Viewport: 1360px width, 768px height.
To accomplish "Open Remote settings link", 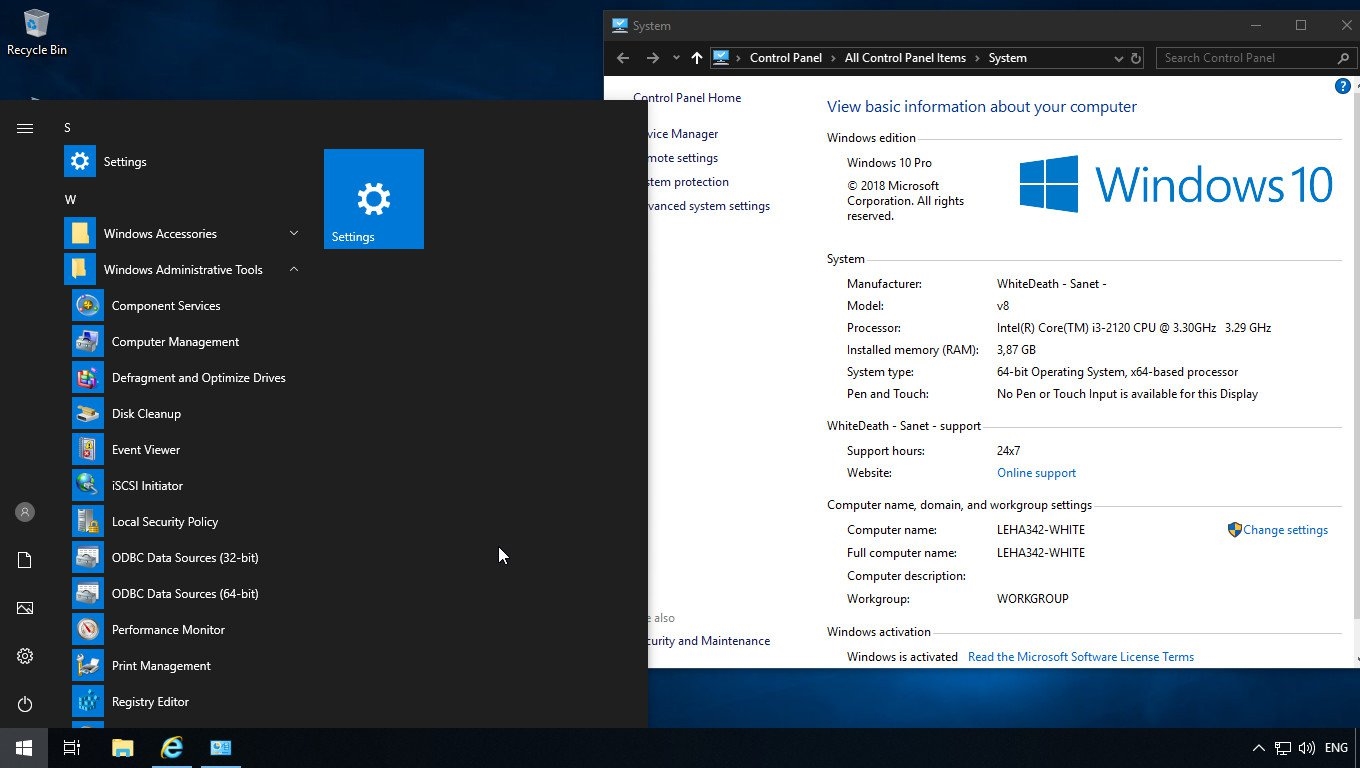I will click(x=683, y=158).
